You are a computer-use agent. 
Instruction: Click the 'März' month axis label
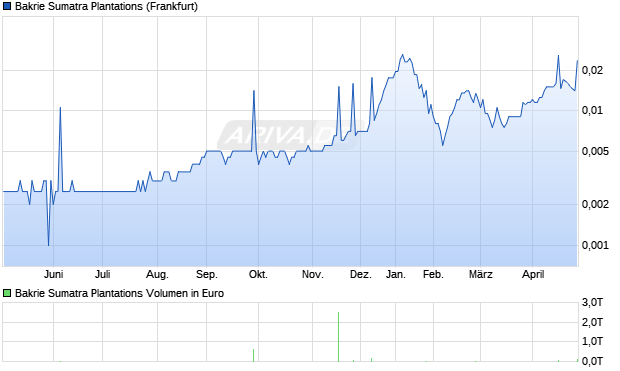pyautogui.click(x=480, y=274)
